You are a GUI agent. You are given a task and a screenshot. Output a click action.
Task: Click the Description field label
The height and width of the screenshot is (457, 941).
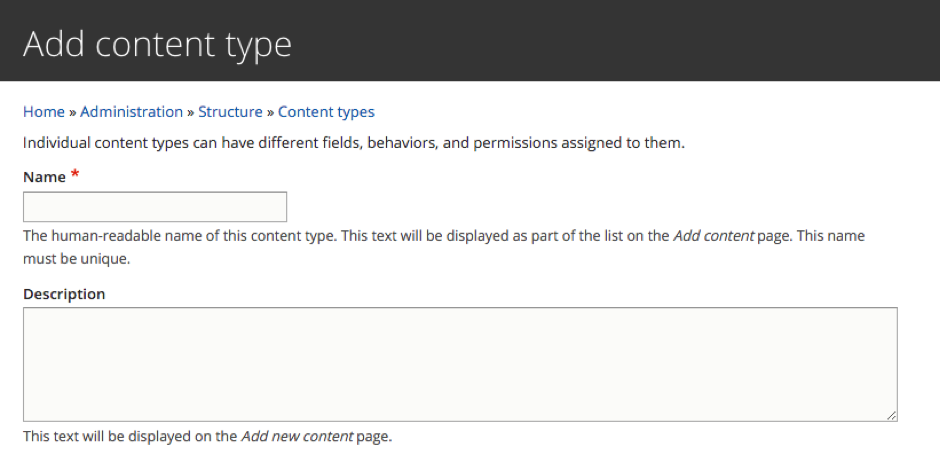click(64, 294)
